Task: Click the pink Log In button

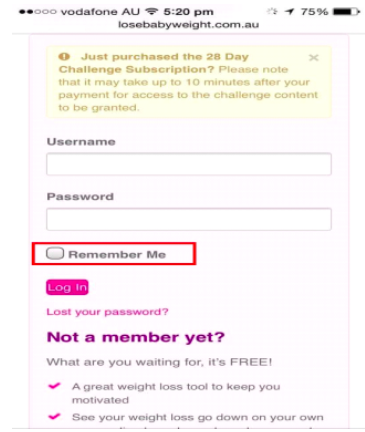Action: click(67, 287)
